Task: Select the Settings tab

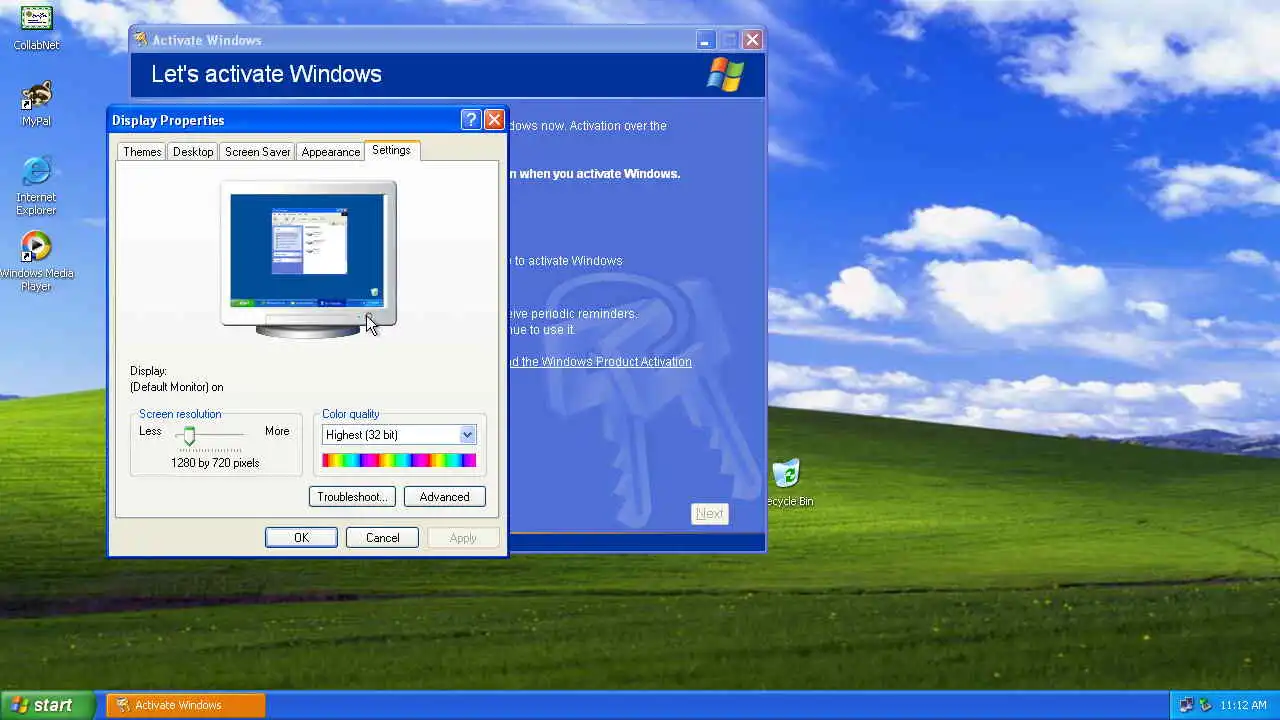Action: click(x=391, y=150)
